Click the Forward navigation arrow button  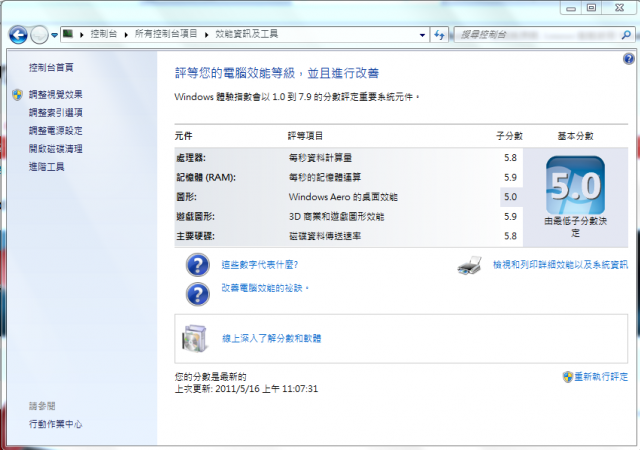[x=40, y=35]
